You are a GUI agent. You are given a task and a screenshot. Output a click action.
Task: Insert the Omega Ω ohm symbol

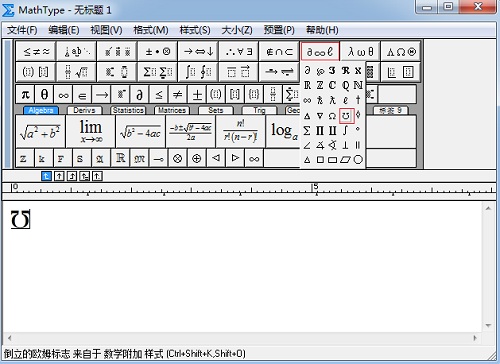pyautogui.click(x=332, y=116)
